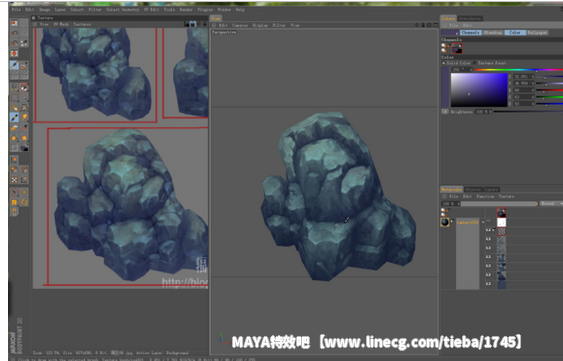Select the Eraser tool icon
The height and width of the screenshot is (361, 563).
point(14,128)
